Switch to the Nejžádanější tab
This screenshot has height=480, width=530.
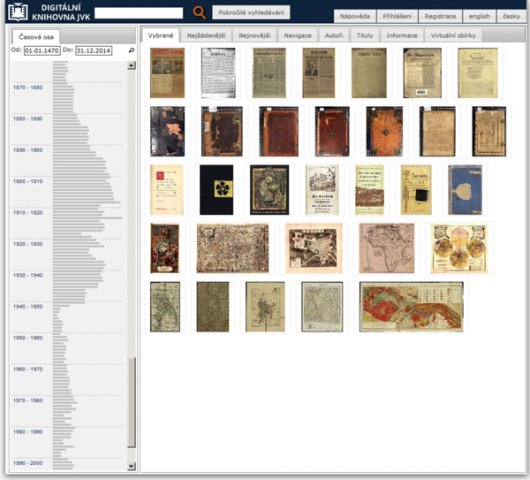point(206,35)
